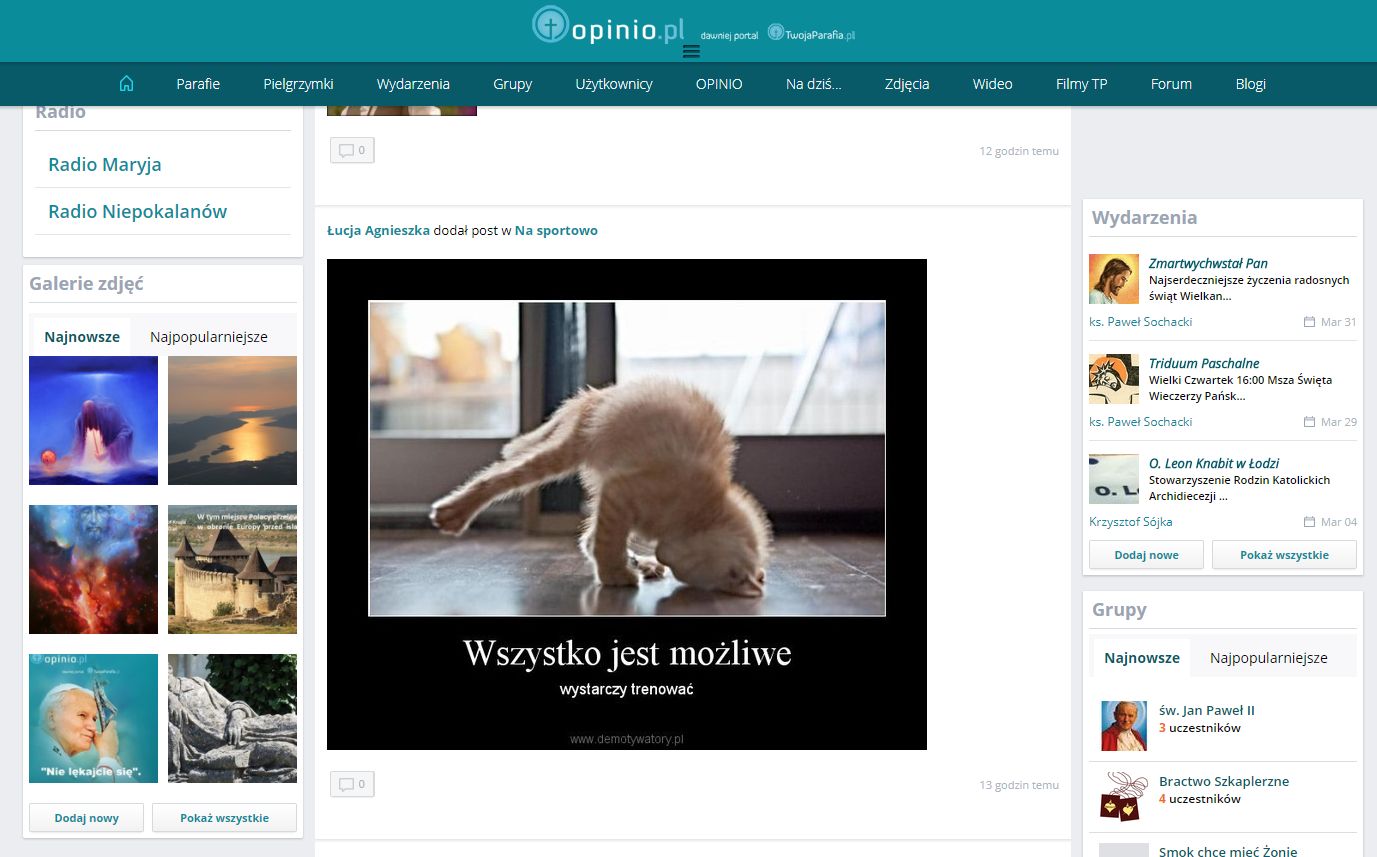Open Łucja Agnieszka's profile link

click(378, 230)
